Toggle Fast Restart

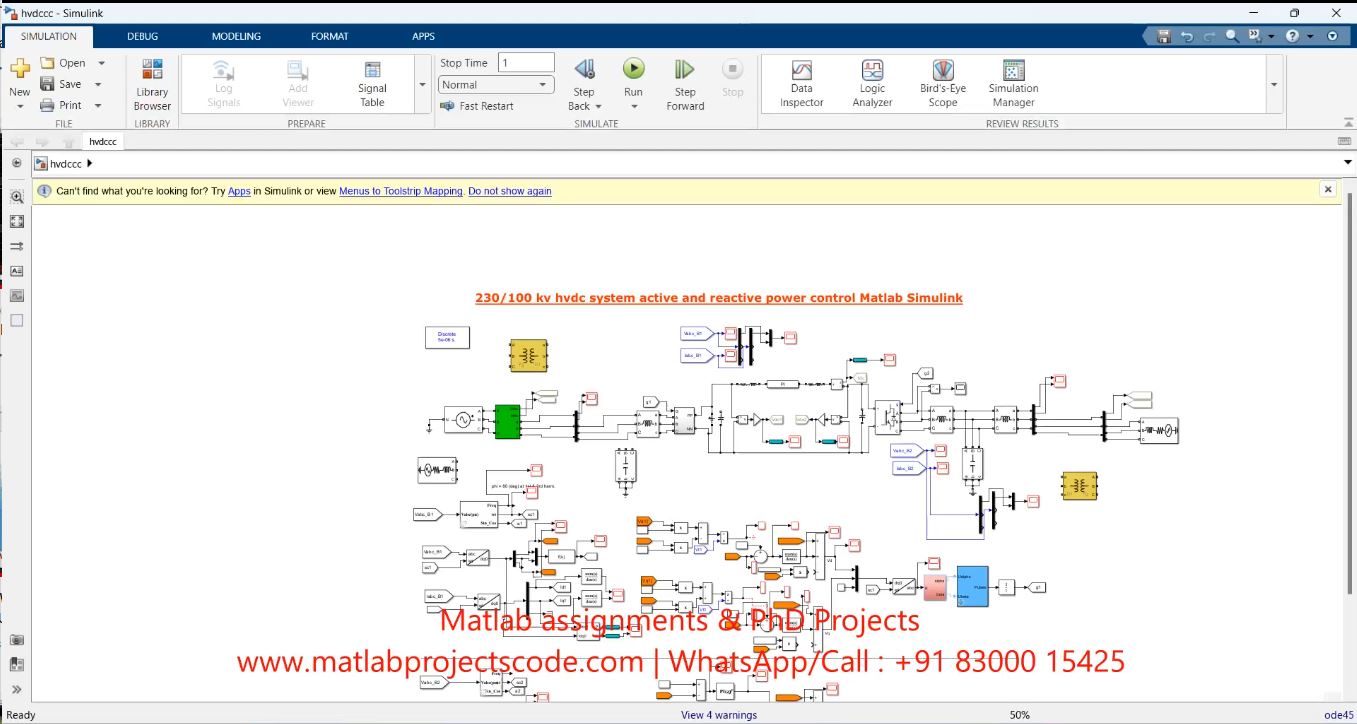coord(477,106)
